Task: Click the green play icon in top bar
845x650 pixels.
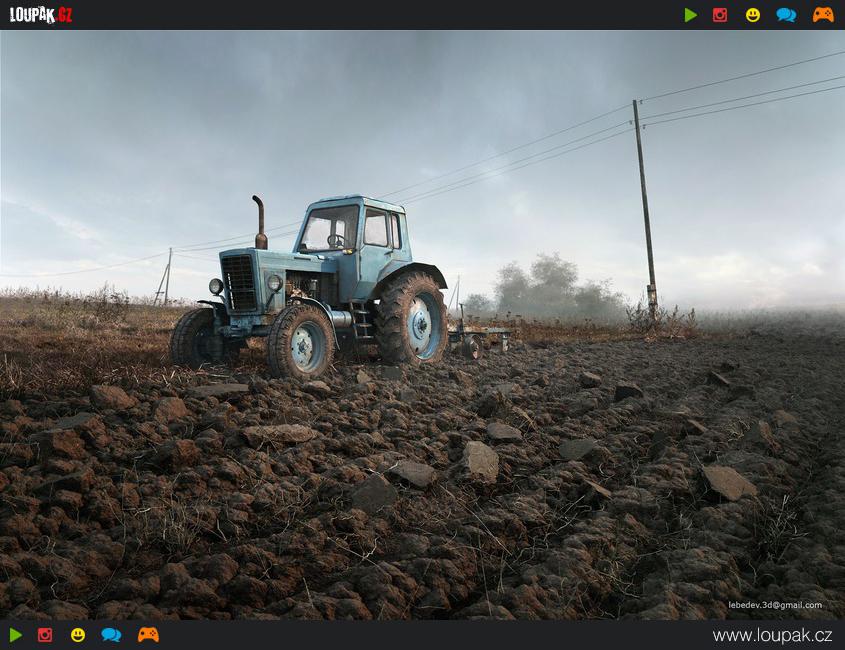Action: tap(690, 15)
